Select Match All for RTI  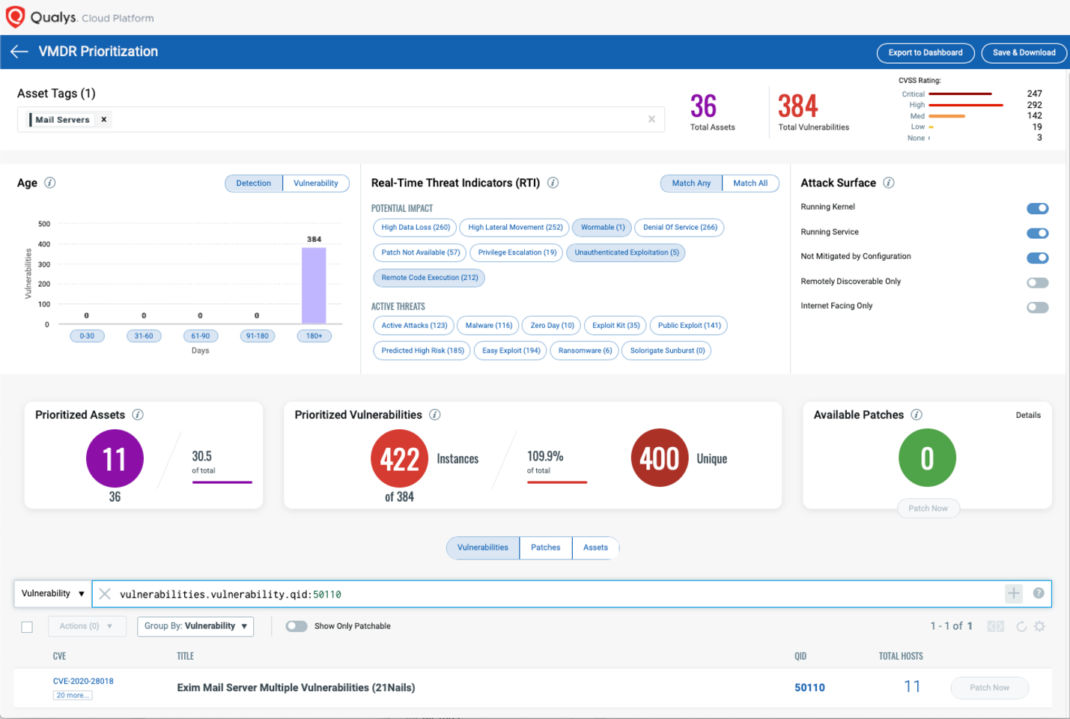click(x=750, y=184)
